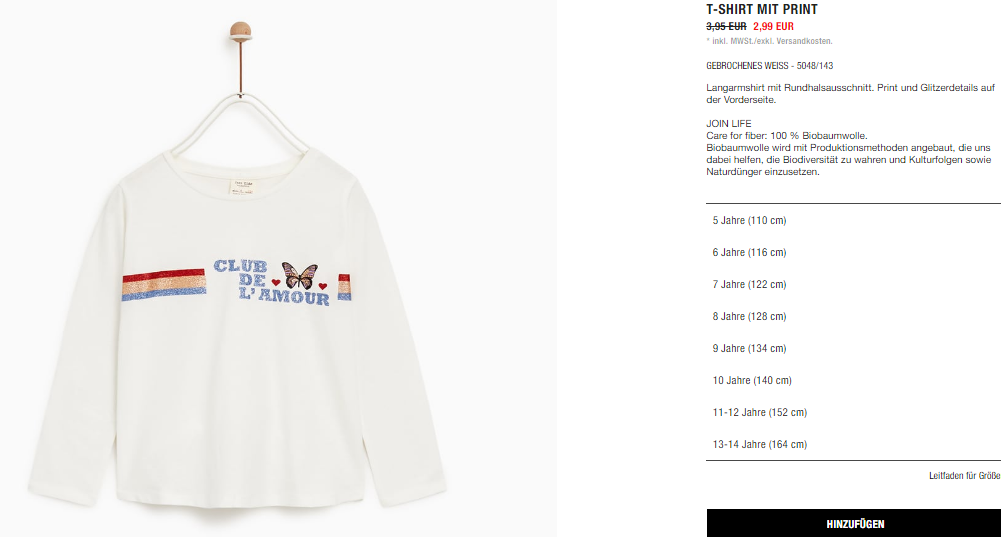
Task: Choose the 7 Jahre (122 cm) size
Action: (853, 284)
